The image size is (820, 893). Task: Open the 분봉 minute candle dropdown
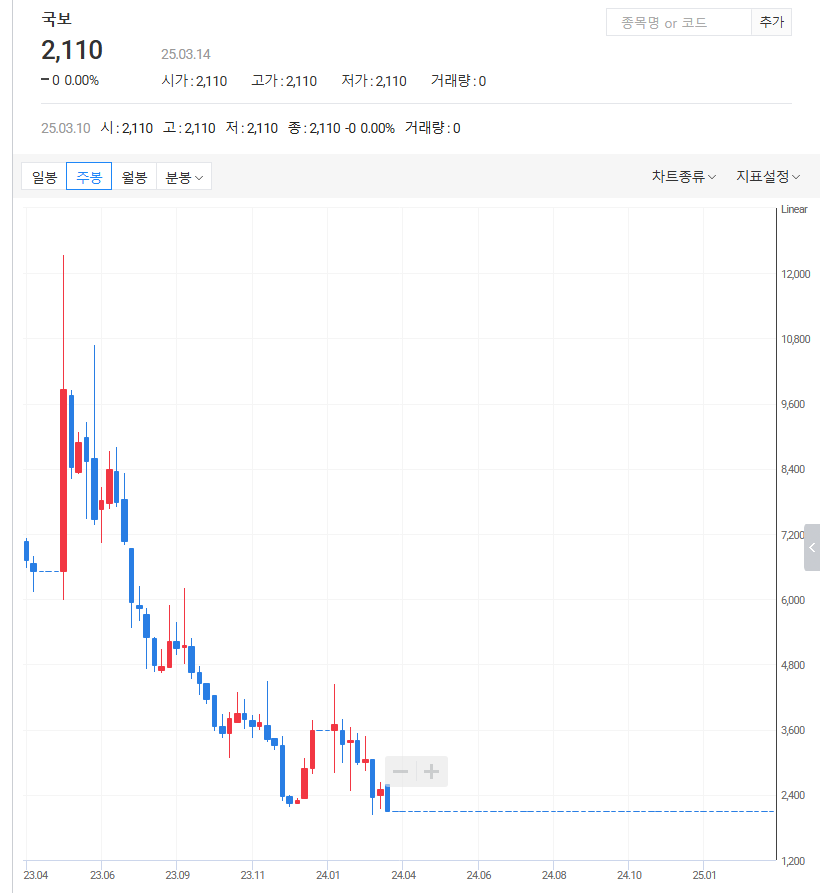pos(184,177)
